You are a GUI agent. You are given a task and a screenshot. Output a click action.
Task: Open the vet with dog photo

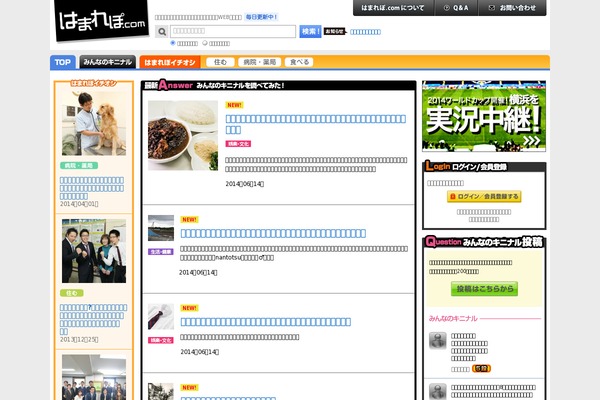tap(94, 123)
